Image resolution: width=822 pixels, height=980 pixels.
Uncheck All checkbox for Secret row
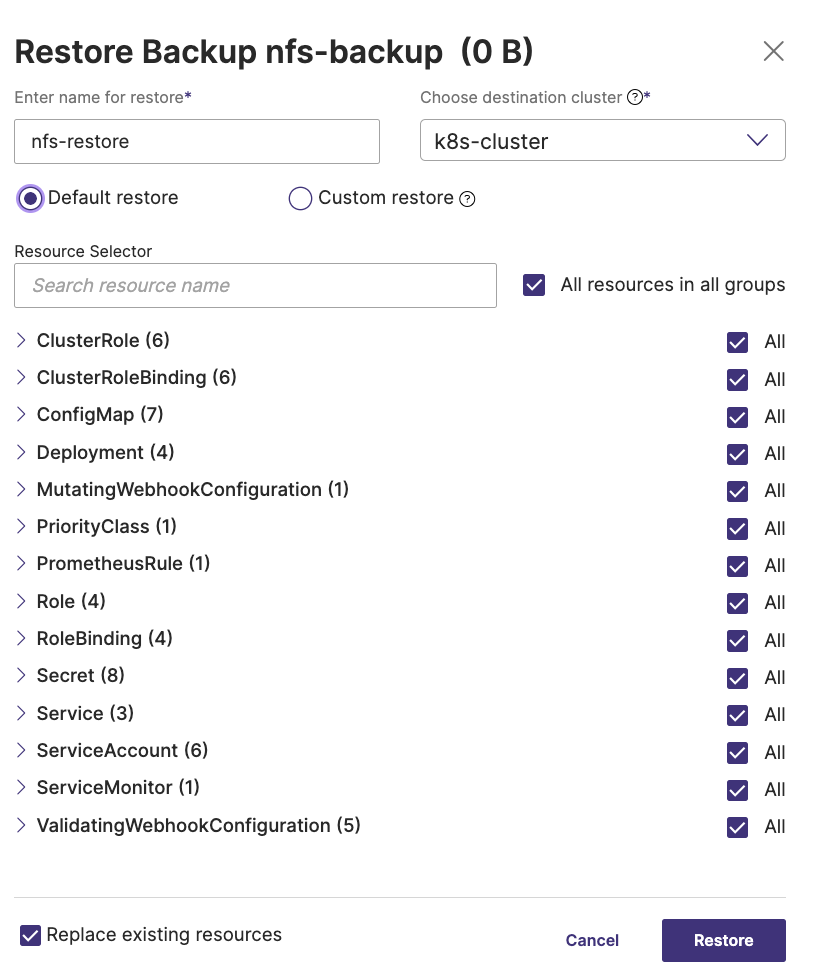point(738,678)
